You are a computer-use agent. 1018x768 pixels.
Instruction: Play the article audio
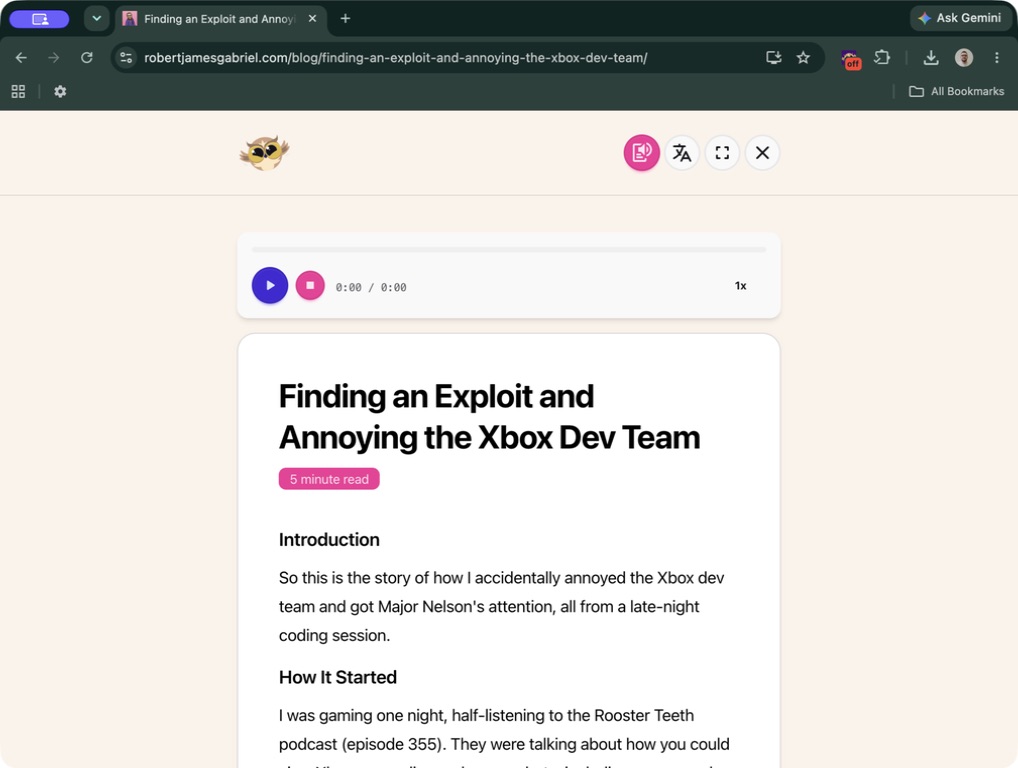click(270, 285)
